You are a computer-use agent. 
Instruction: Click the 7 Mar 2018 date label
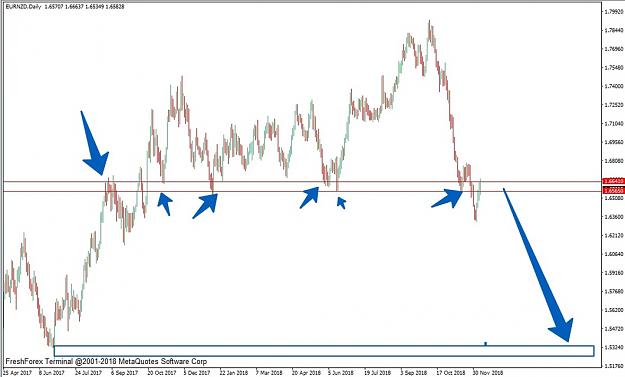[269, 373]
